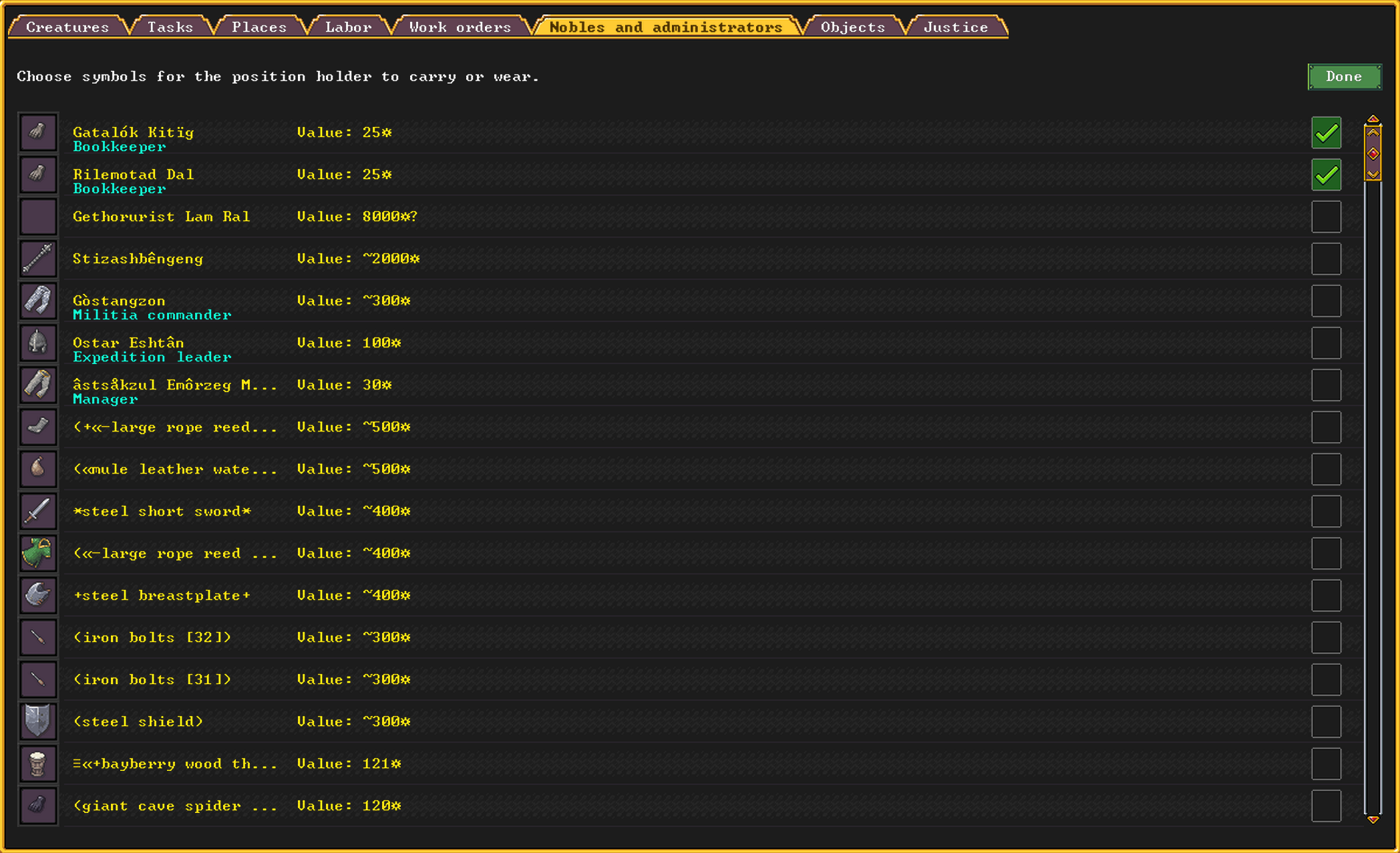Click the steel breastplate icon

click(38, 595)
